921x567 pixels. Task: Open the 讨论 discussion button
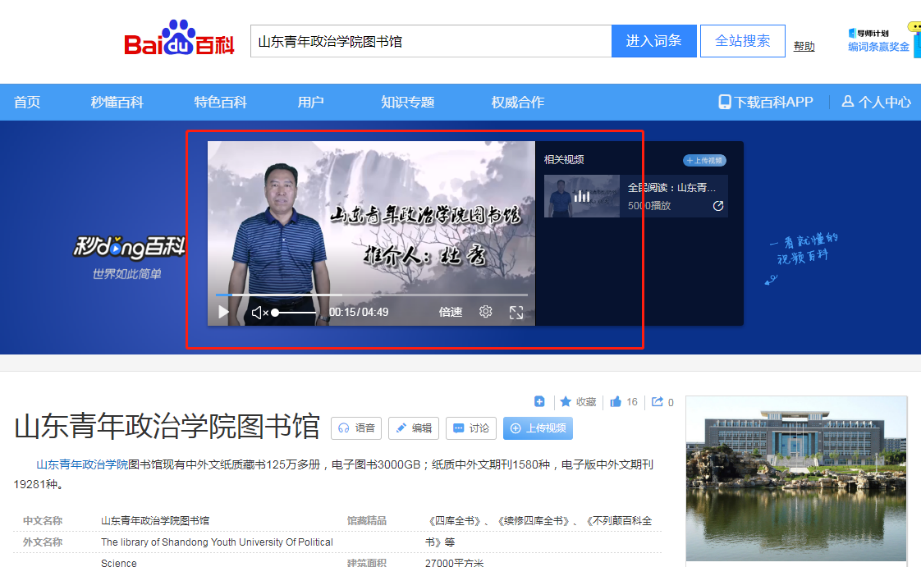(471, 428)
